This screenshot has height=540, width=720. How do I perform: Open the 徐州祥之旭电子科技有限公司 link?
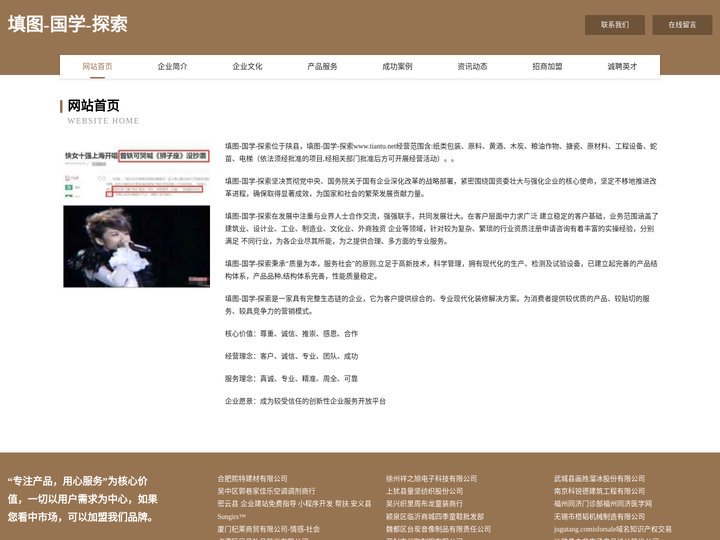[x=431, y=478]
